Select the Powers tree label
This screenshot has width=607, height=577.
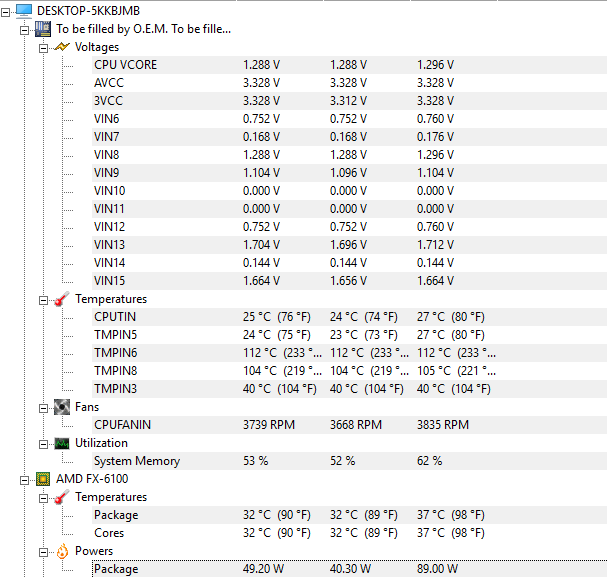click(x=94, y=551)
